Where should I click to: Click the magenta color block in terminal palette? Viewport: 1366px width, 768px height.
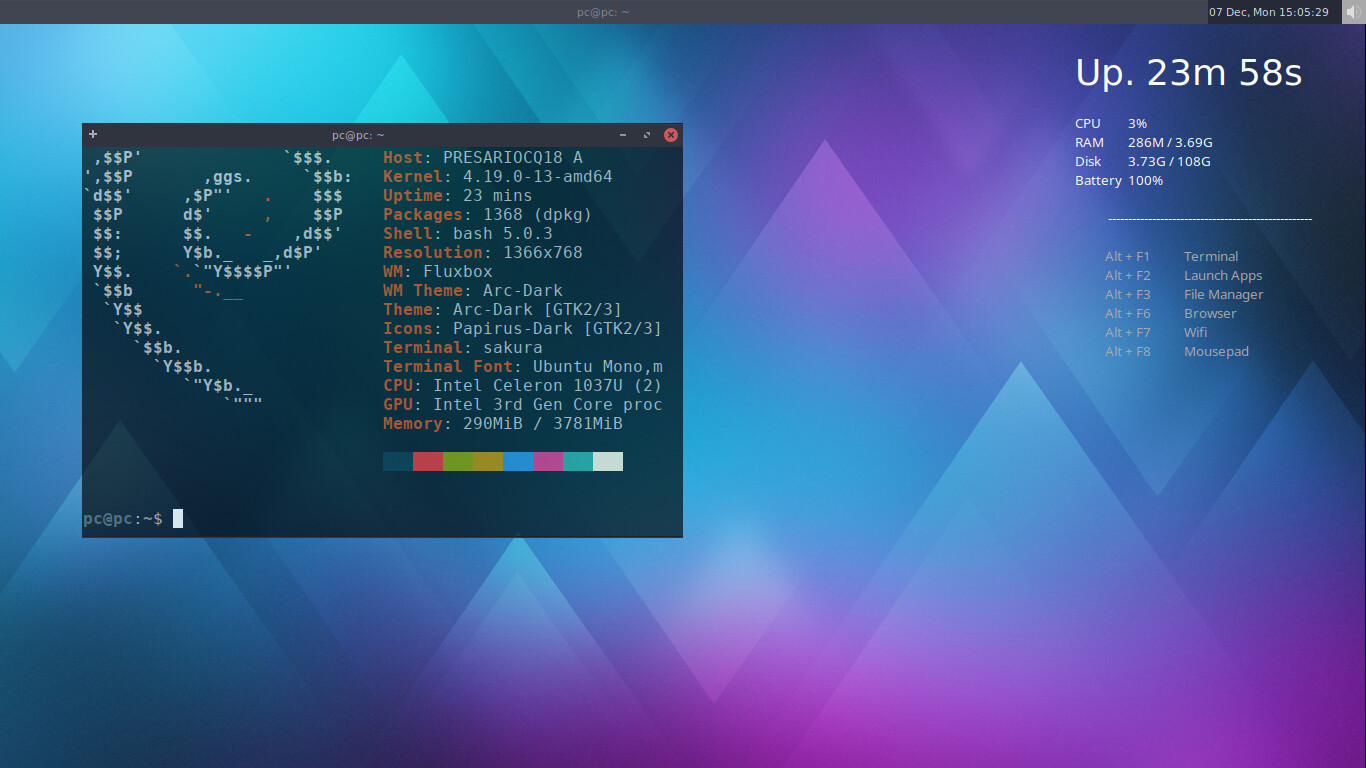pos(548,461)
